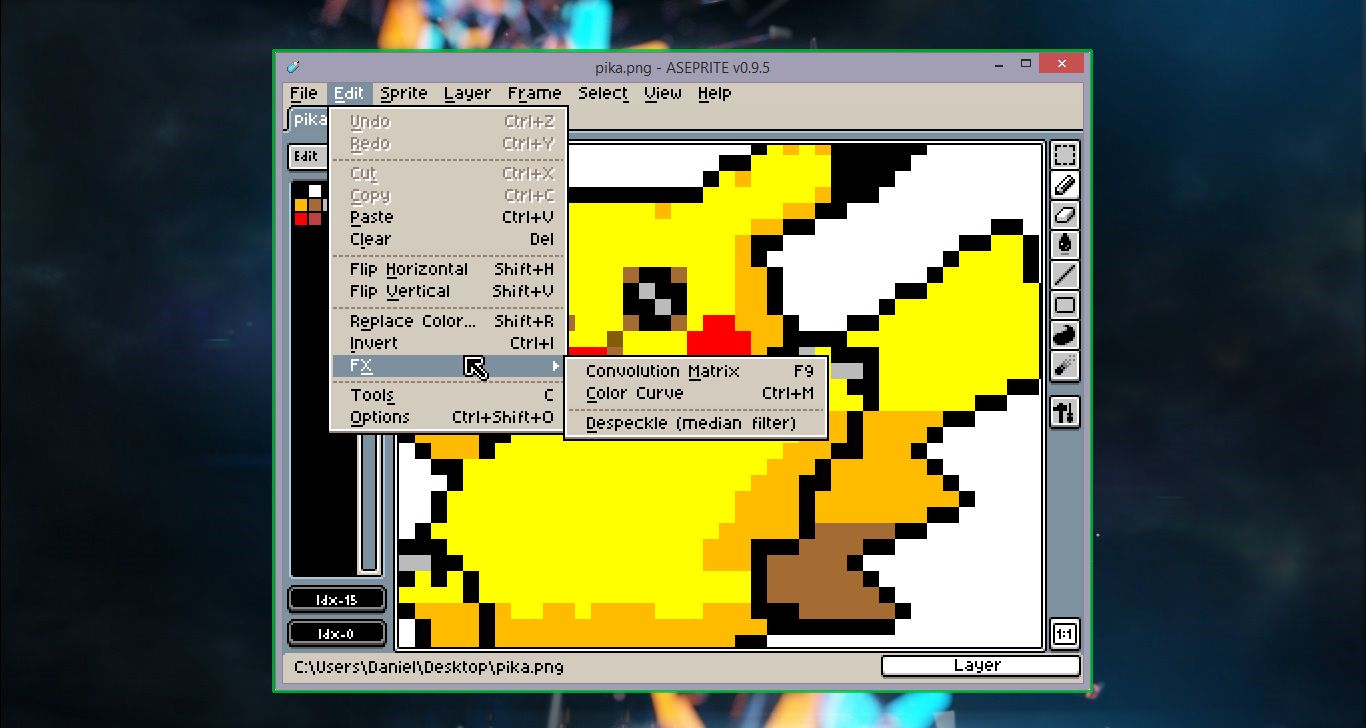Image resolution: width=1366 pixels, height=728 pixels.
Task: Click Pikachu's black eye on the canvas
Action: tap(655, 299)
